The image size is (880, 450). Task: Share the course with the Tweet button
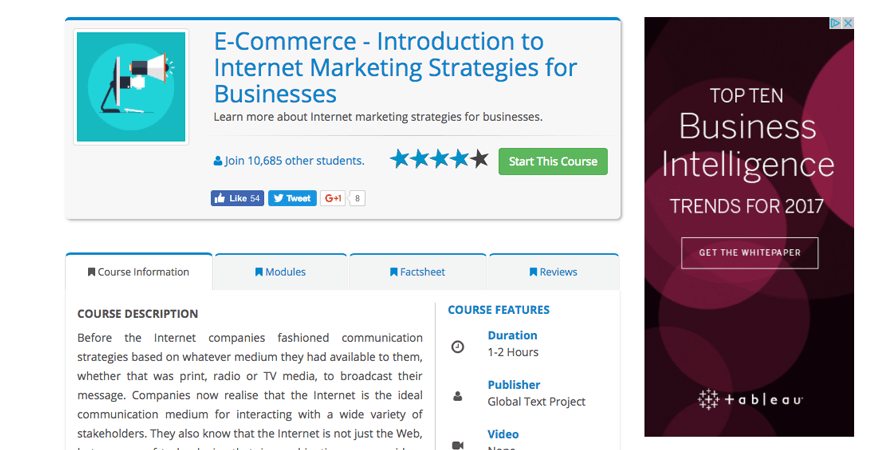(292, 198)
